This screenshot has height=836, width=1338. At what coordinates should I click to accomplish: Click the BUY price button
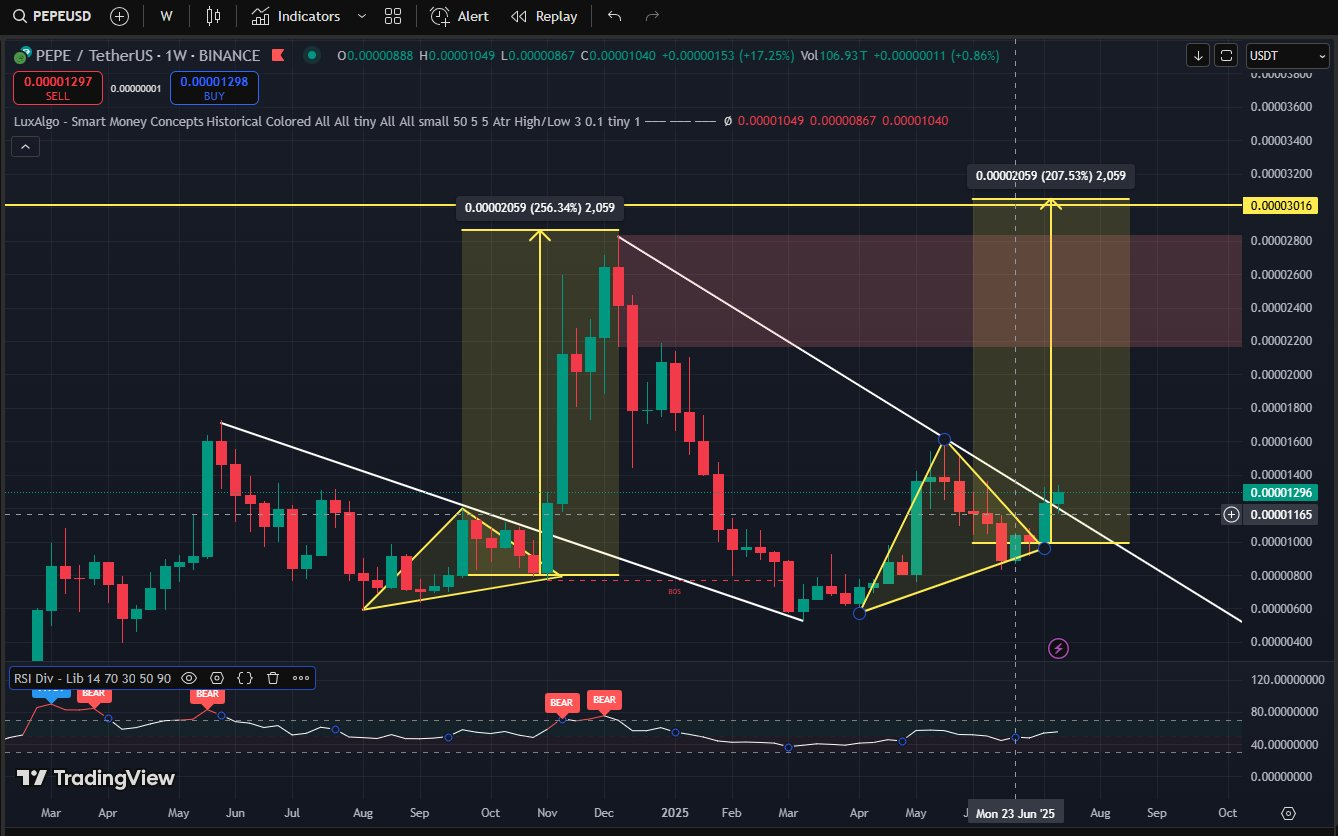click(214, 88)
